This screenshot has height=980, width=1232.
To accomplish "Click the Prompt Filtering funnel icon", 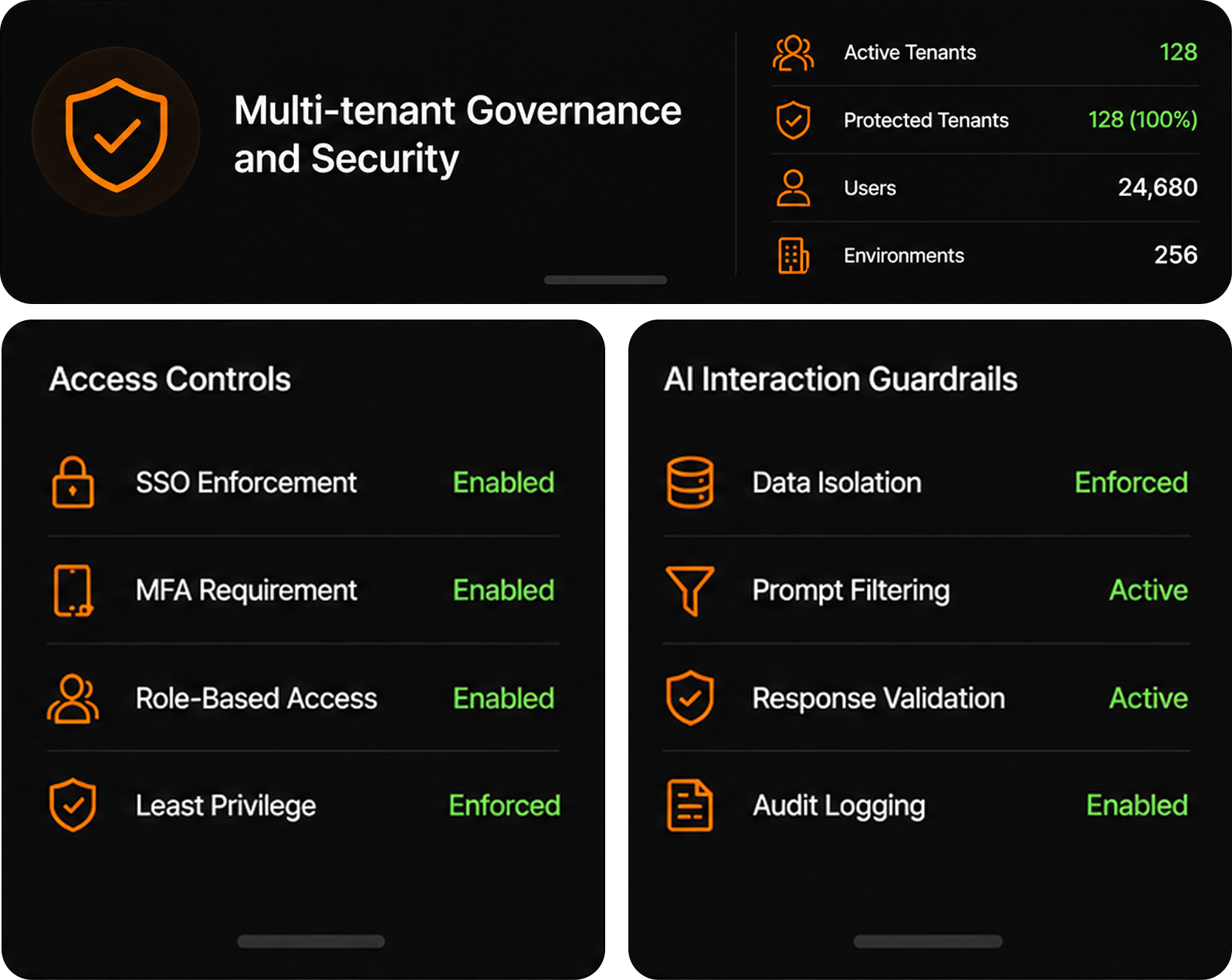I will pyautogui.click(x=690, y=590).
